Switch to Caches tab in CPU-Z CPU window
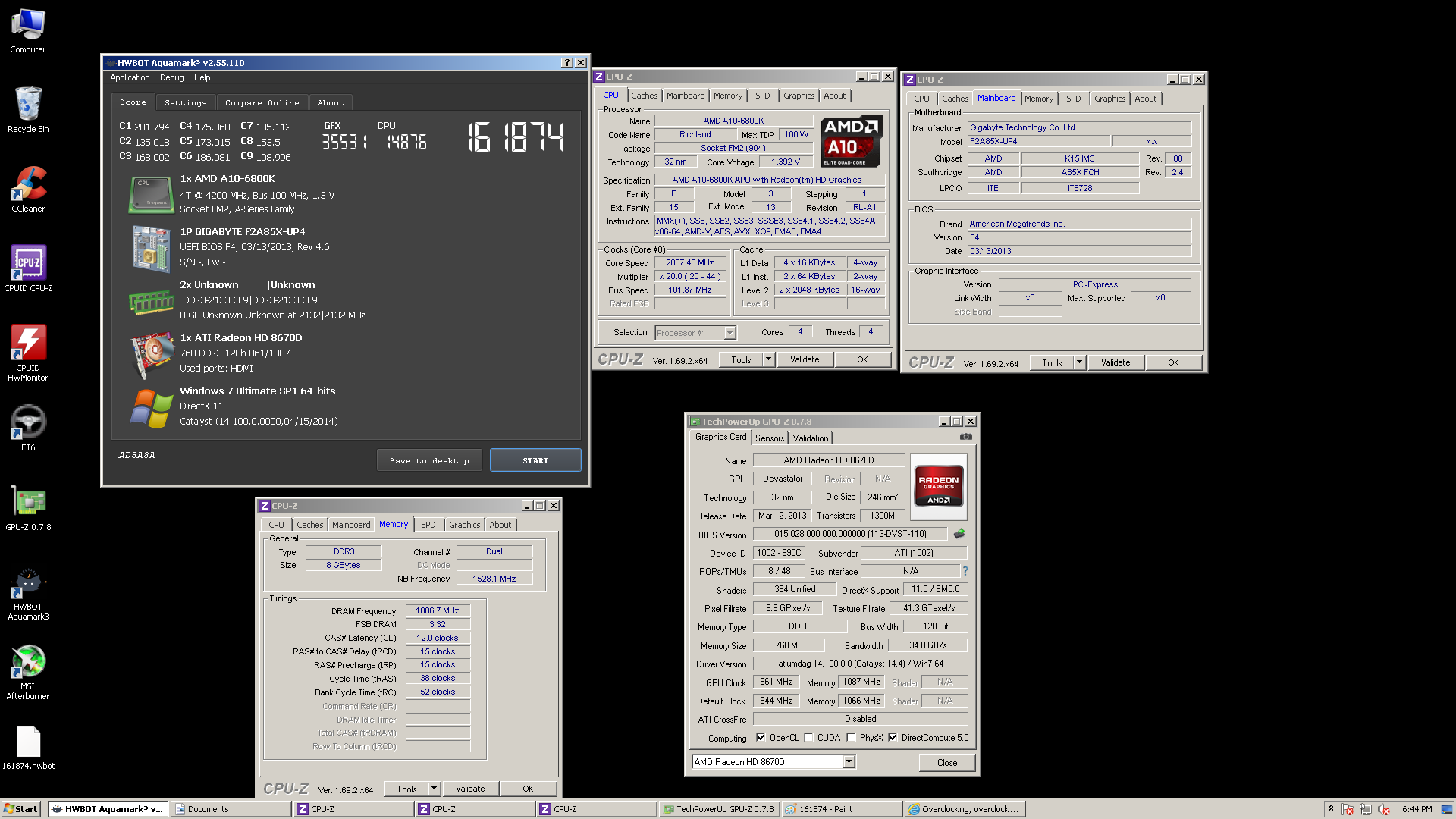Screen dimensions: 1456x819 pos(645,96)
